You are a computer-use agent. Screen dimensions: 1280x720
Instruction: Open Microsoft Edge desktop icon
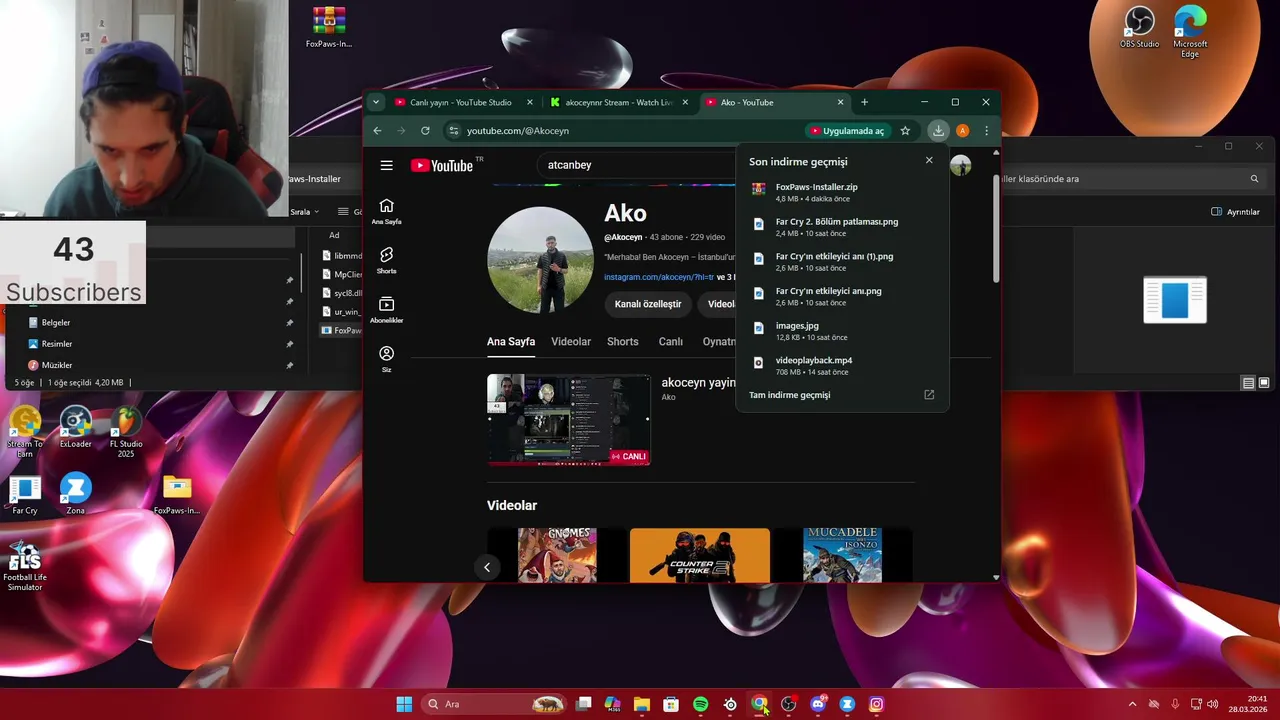[x=1190, y=32]
